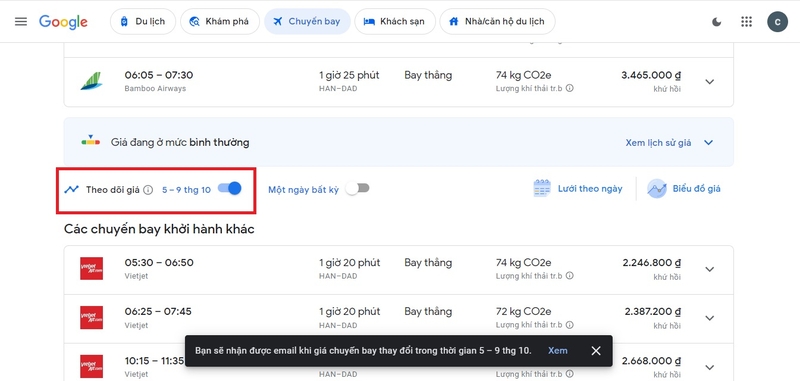The height and width of the screenshot is (381, 800).
Task: Click 1 giờ 25 phút duration
Action: pos(349,75)
